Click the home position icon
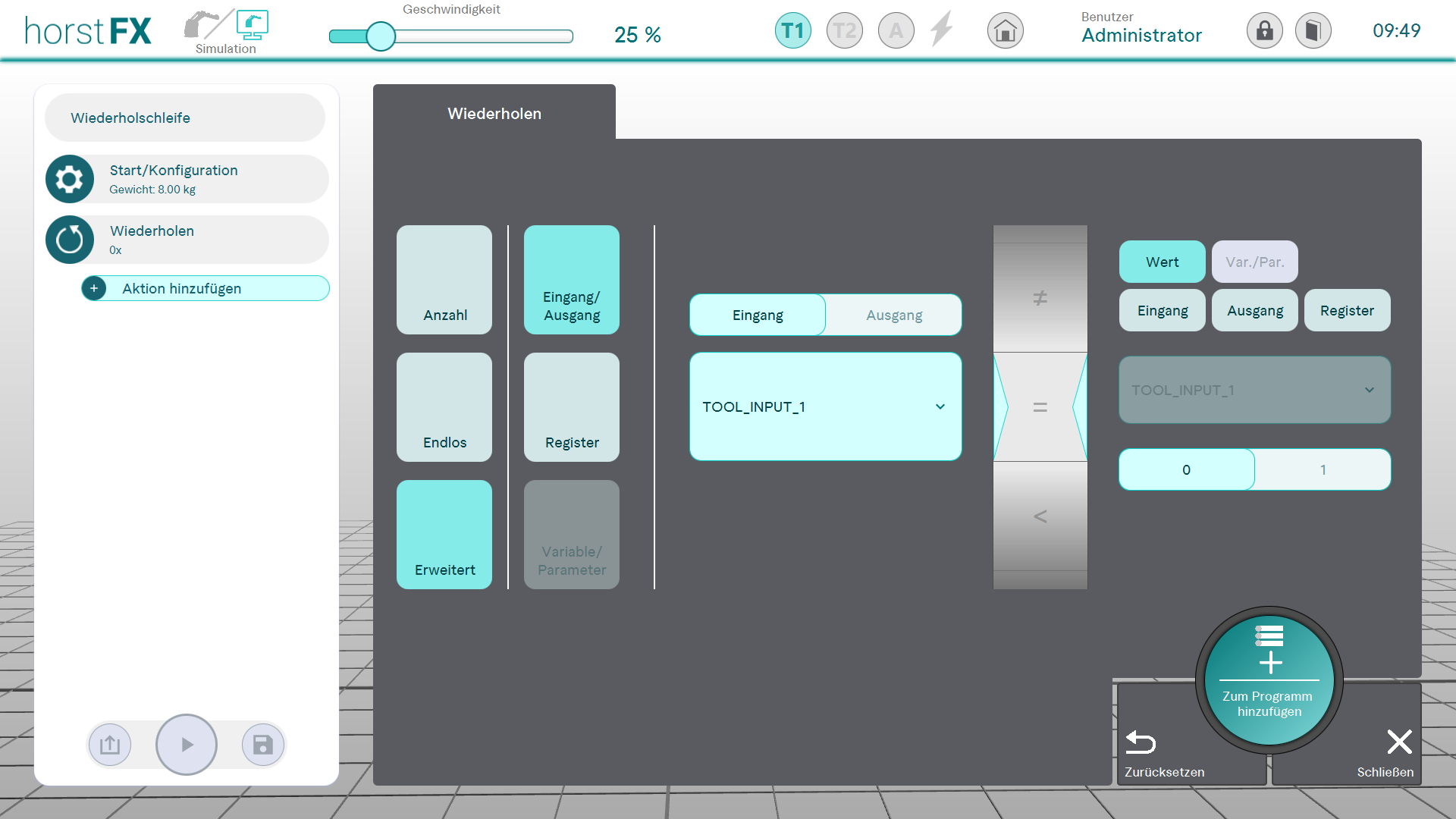Image resolution: width=1456 pixels, height=819 pixels. click(1005, 31)
